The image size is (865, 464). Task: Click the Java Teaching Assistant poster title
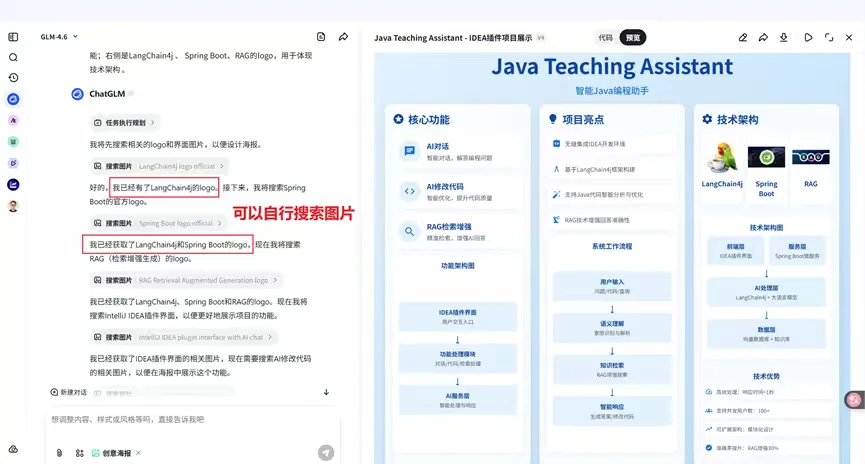coord(612,67)
